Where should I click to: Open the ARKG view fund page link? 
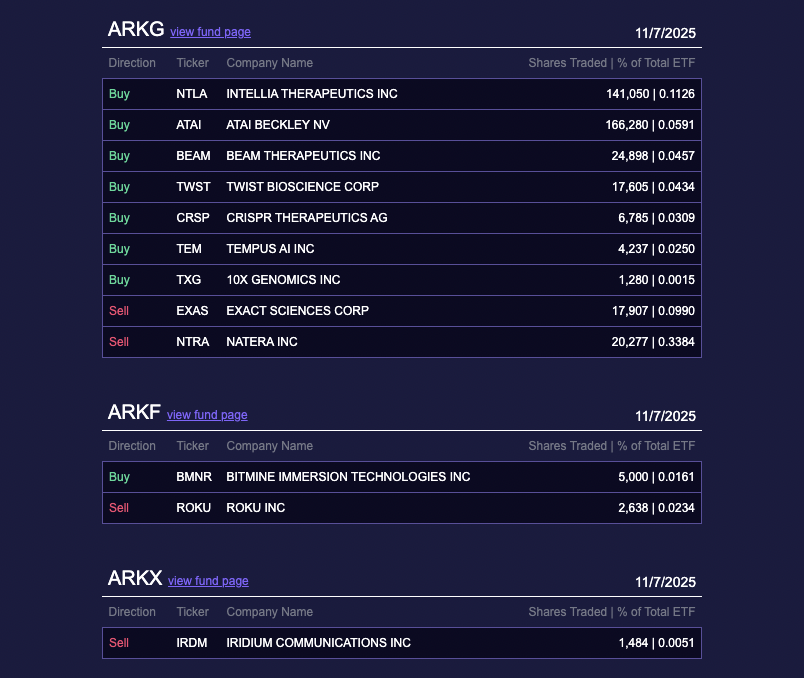(210, 32)
